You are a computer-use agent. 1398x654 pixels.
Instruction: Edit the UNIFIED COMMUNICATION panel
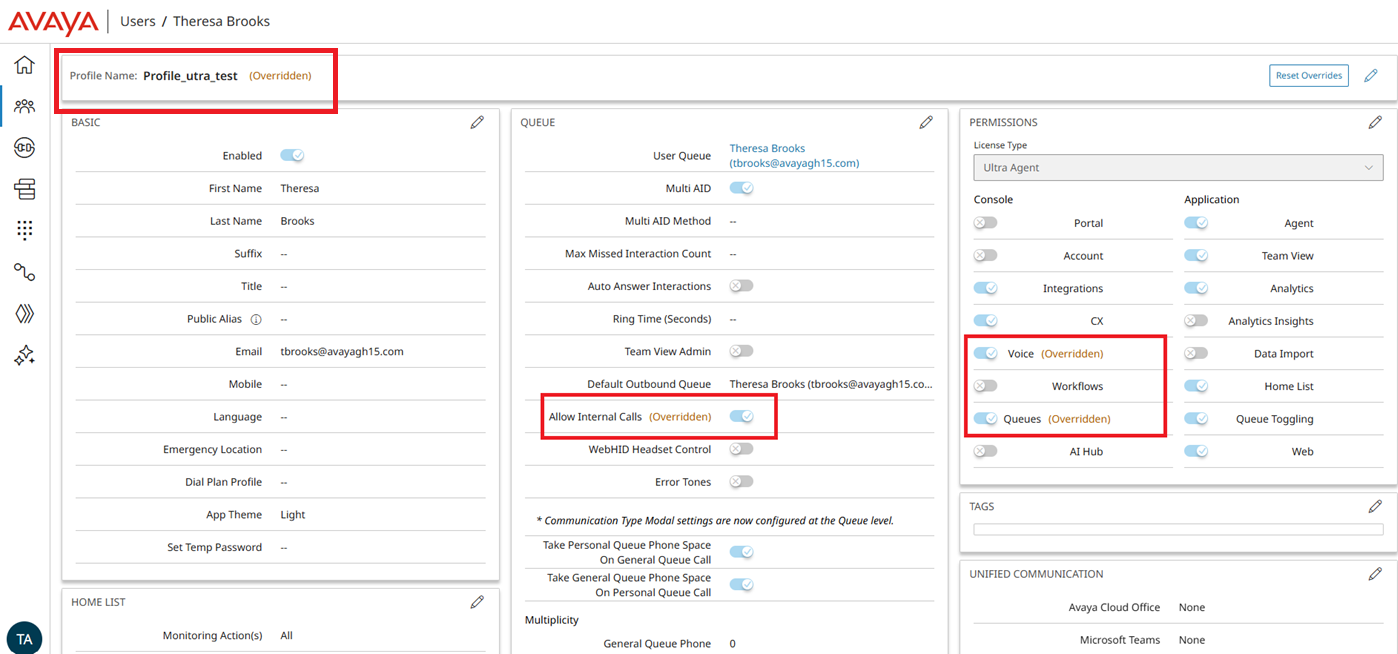1375,574
